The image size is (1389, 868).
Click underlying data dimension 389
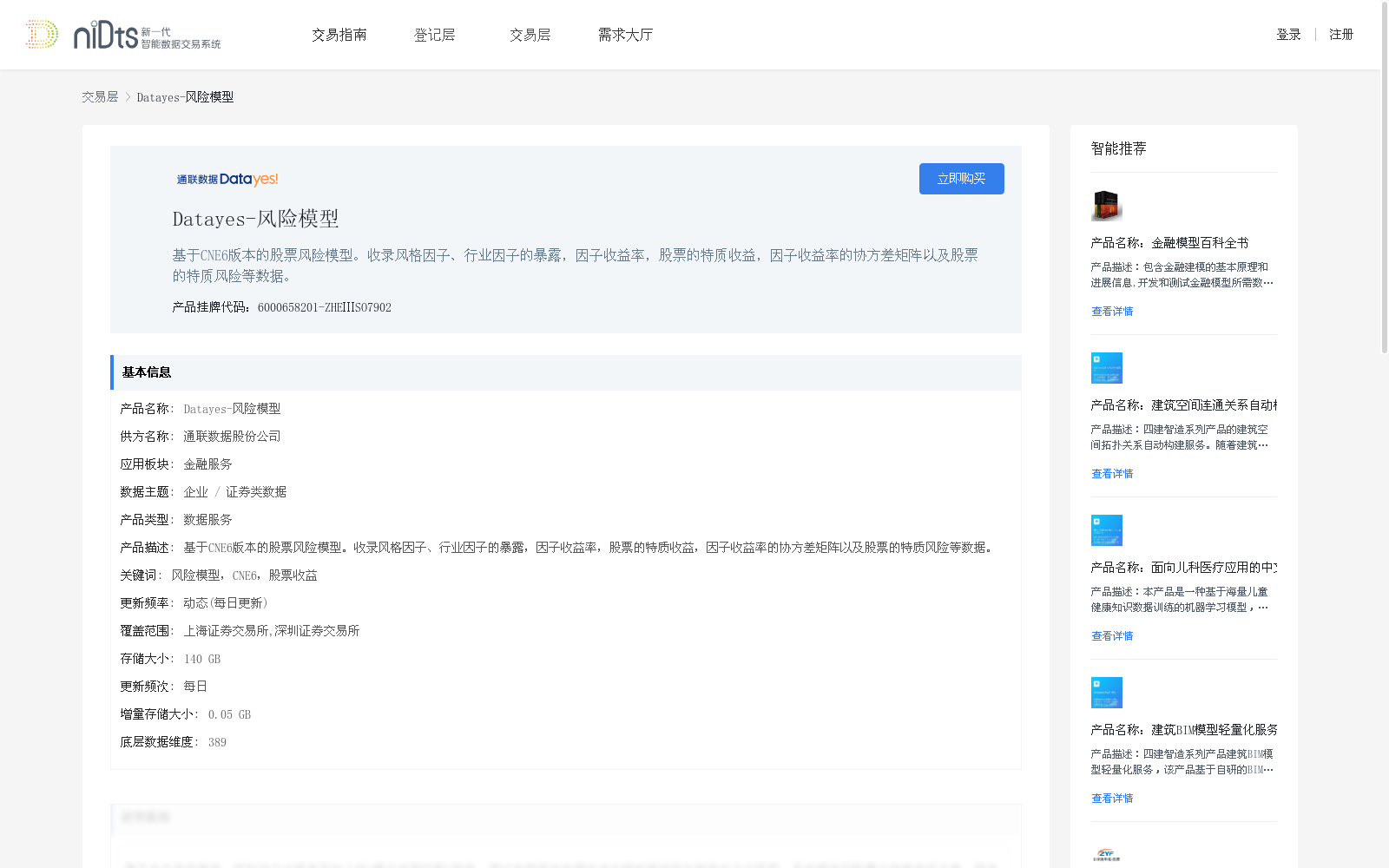[x=217, y=742]
